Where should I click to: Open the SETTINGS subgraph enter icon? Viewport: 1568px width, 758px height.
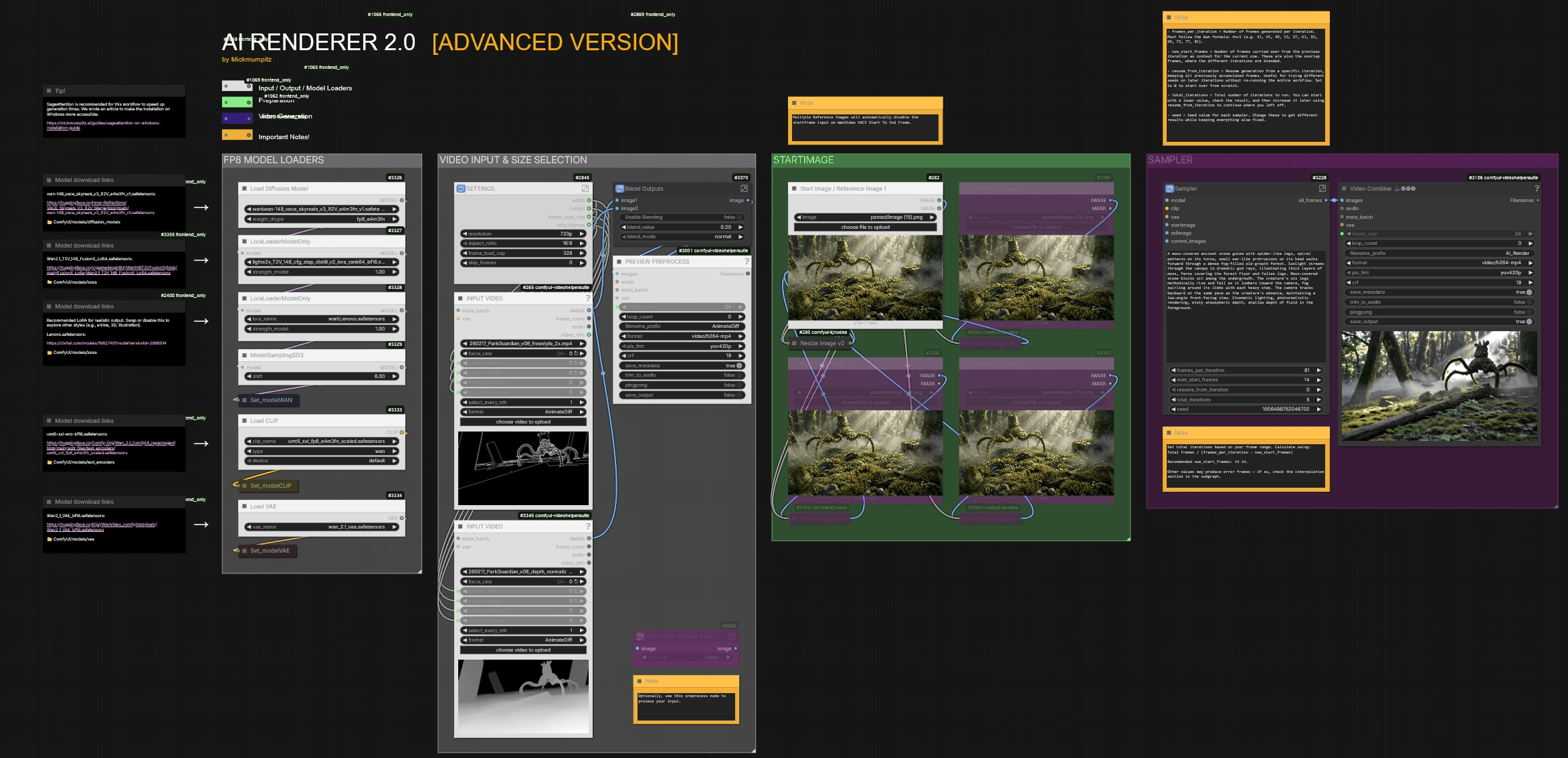tap(585, 189)
